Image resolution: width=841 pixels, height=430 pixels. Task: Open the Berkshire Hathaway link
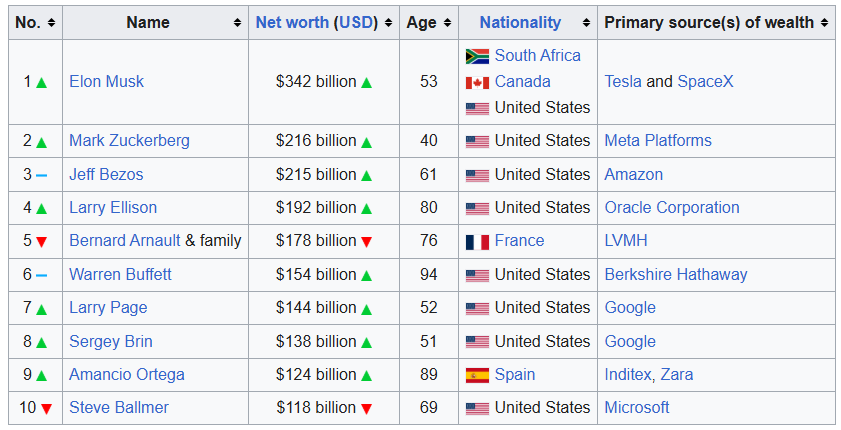675,275
